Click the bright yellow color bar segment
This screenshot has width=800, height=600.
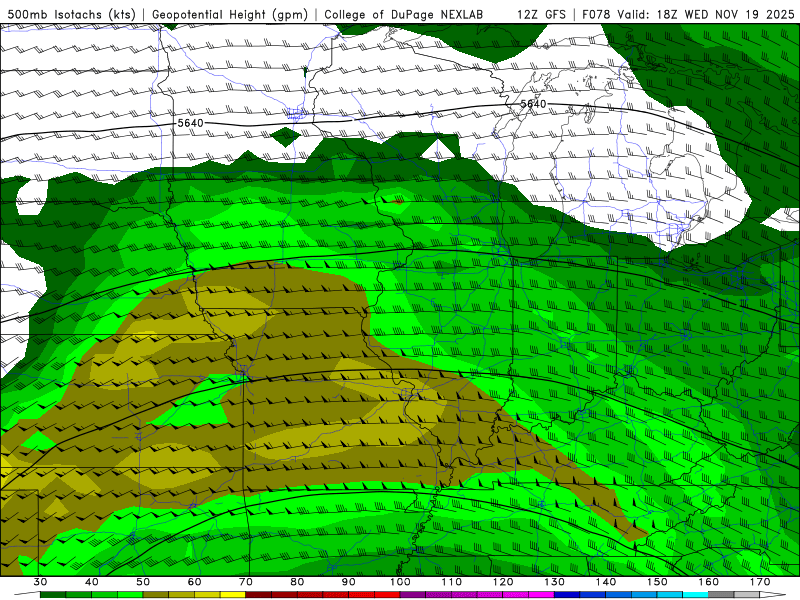pyautogui.click(x=233, y=595)
